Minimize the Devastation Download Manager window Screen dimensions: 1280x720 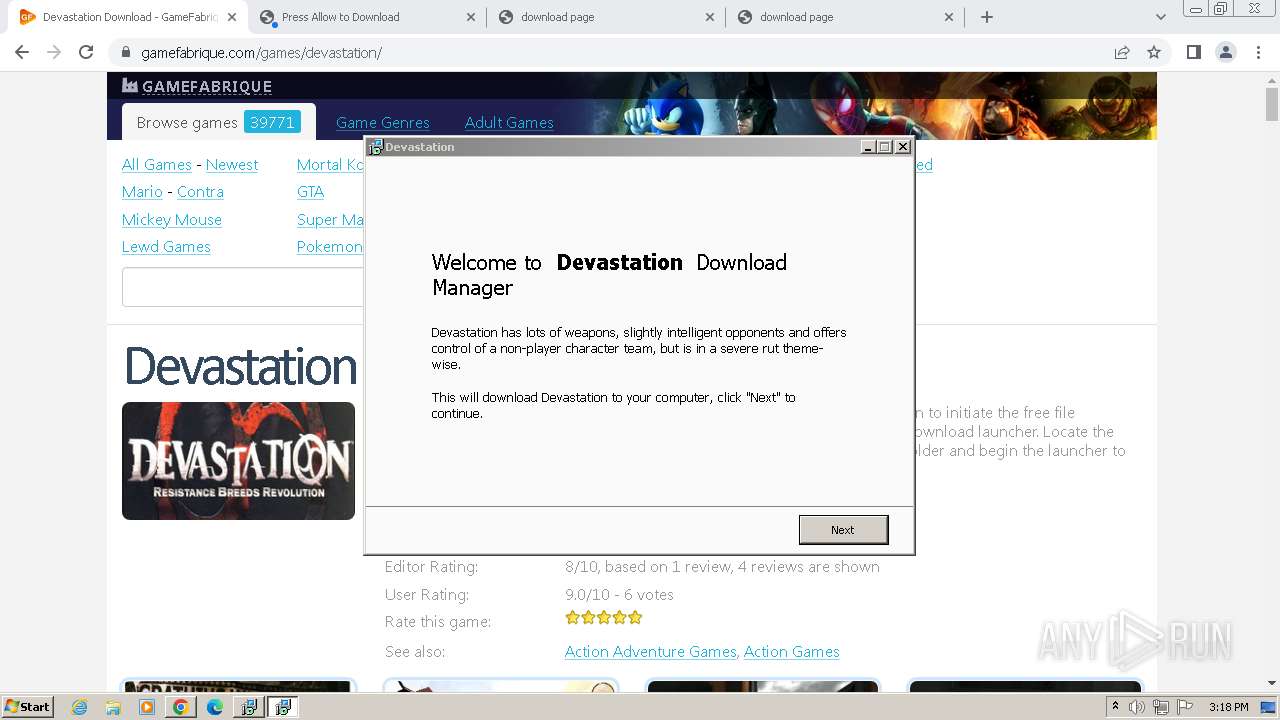(x=868, y=147)
